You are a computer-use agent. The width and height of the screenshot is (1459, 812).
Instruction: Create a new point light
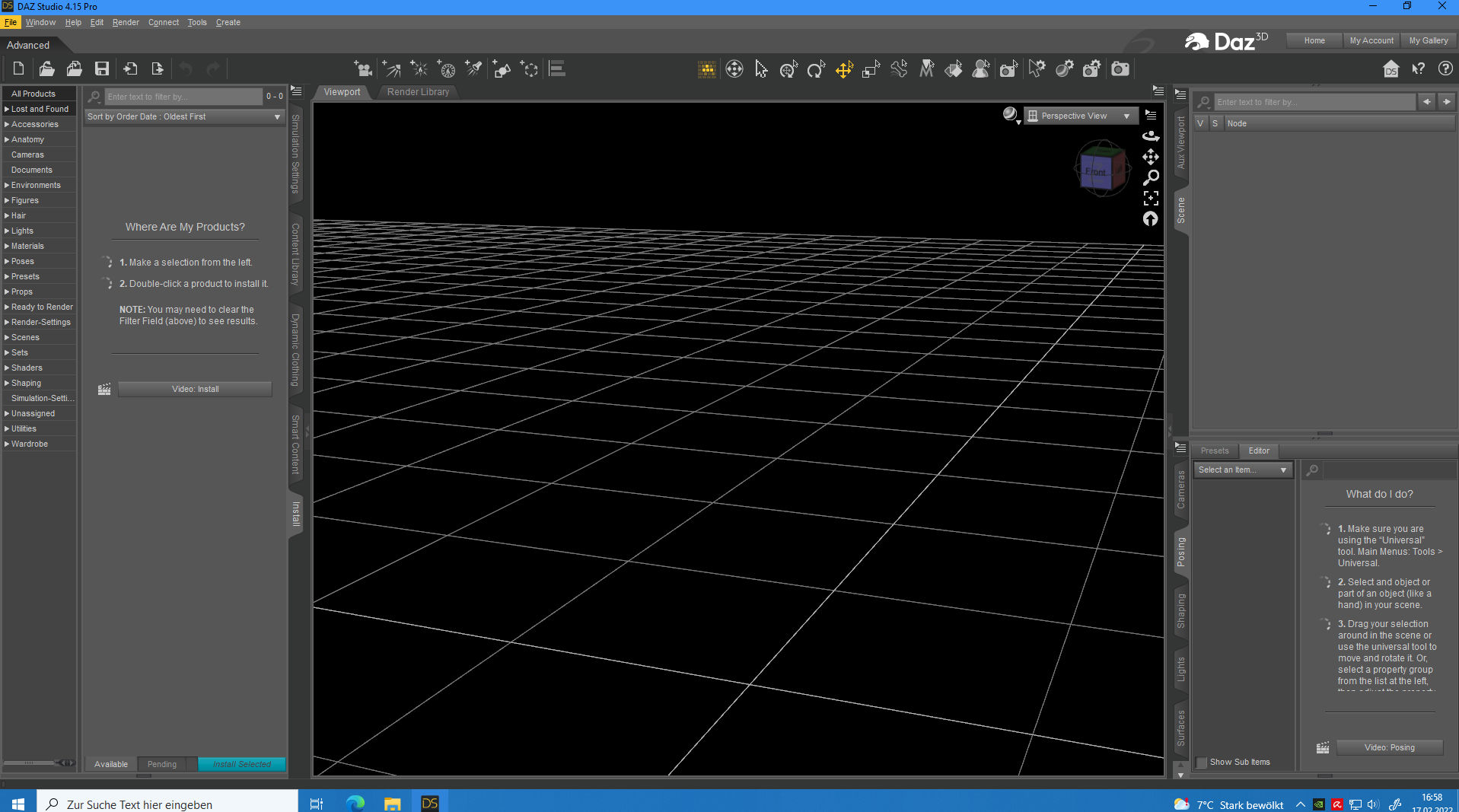[x=419, y=69]
